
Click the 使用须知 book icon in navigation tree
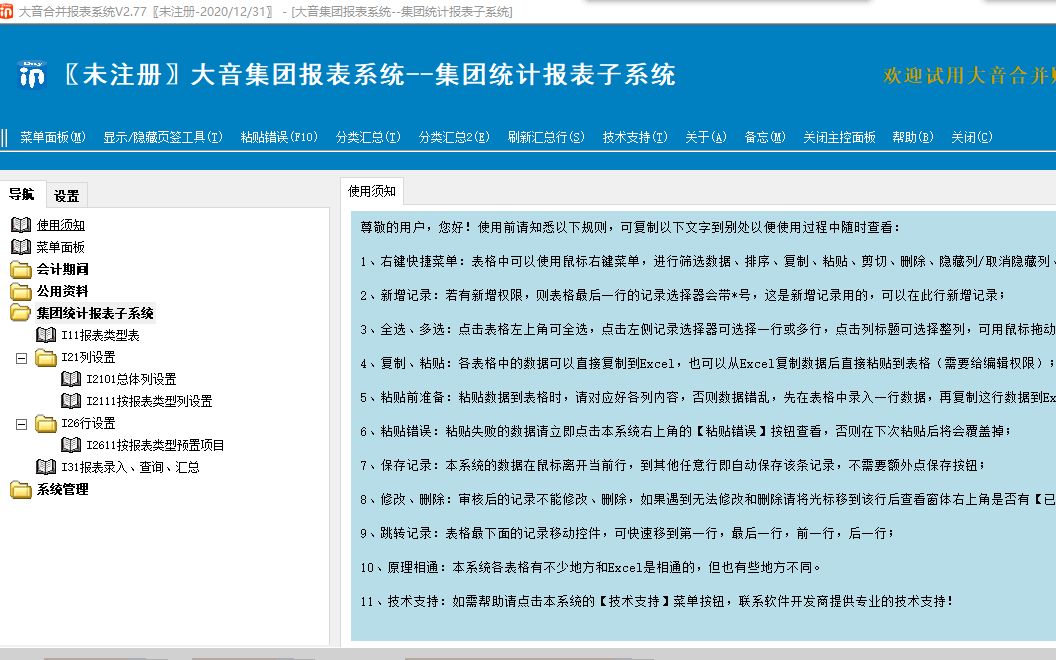21,224
